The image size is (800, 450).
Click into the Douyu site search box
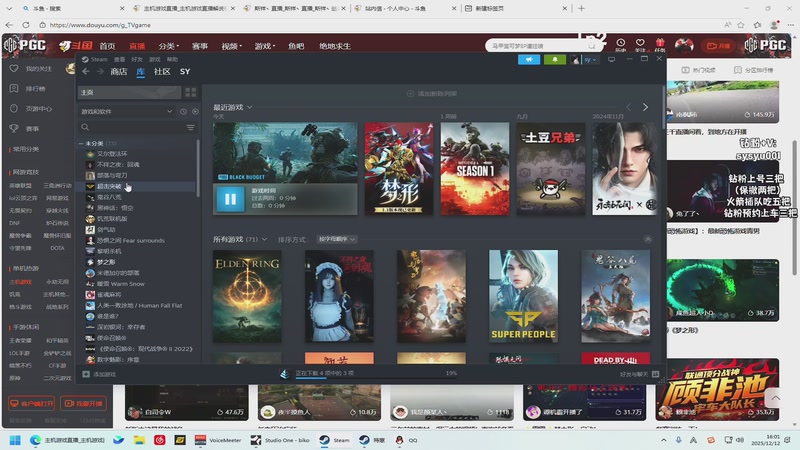coord(537,46)
